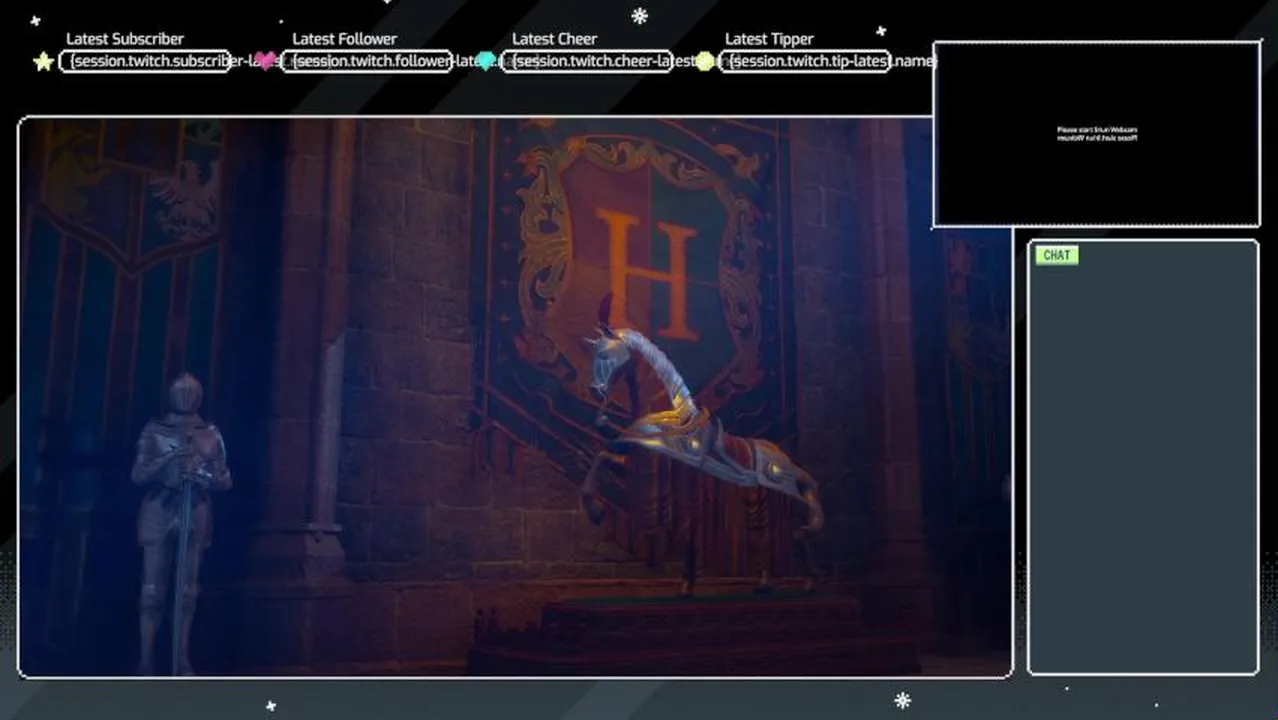1278x720 pixels.
Task: Select the Latest Follower label
Action: [344, 39]
